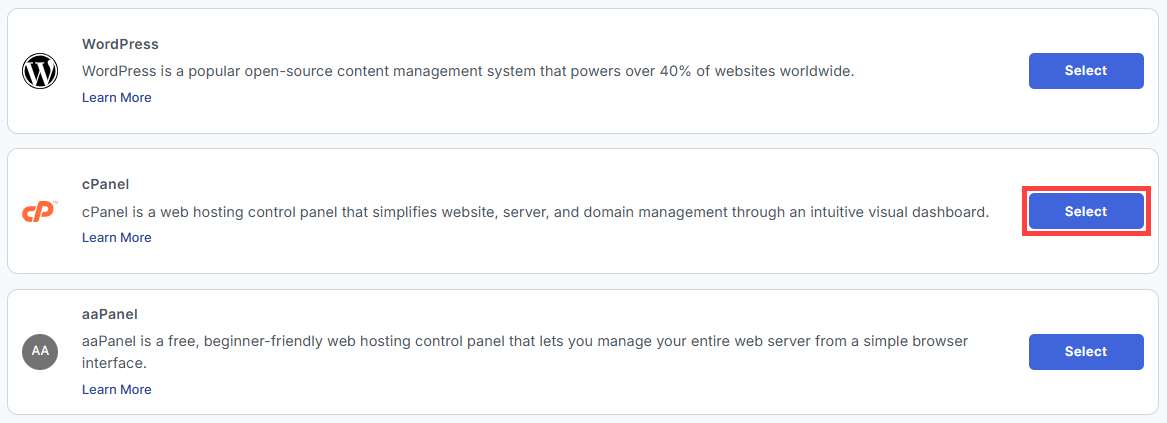Pick aaPanel using its Select button

pos(1086,352)
